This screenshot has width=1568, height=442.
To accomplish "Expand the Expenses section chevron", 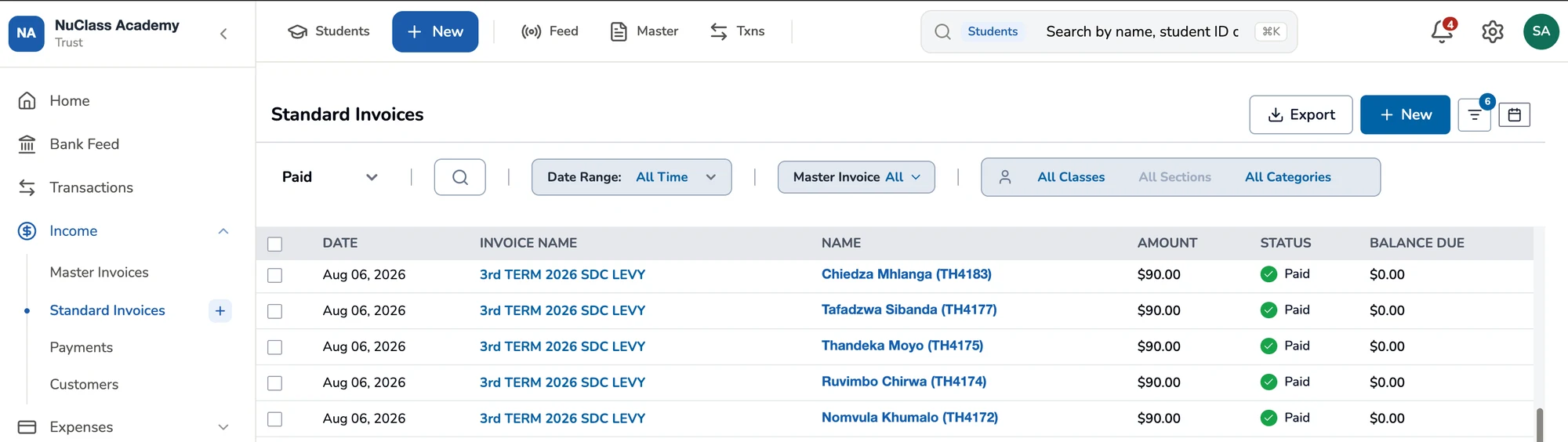I will [223, 427].
